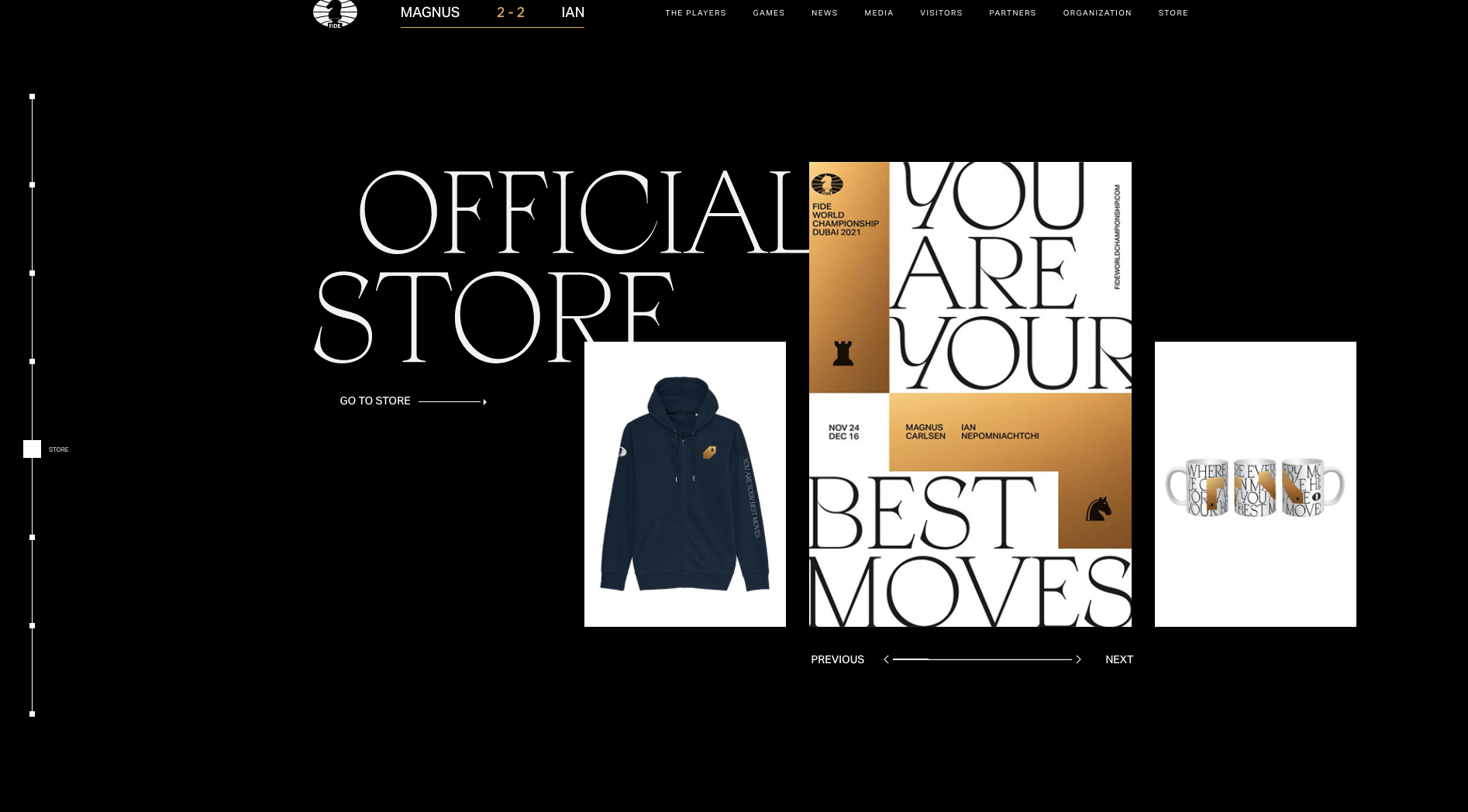1468x812 pixels.
Task: Open the Organization menu item
Action: [x=1097, y=13]
